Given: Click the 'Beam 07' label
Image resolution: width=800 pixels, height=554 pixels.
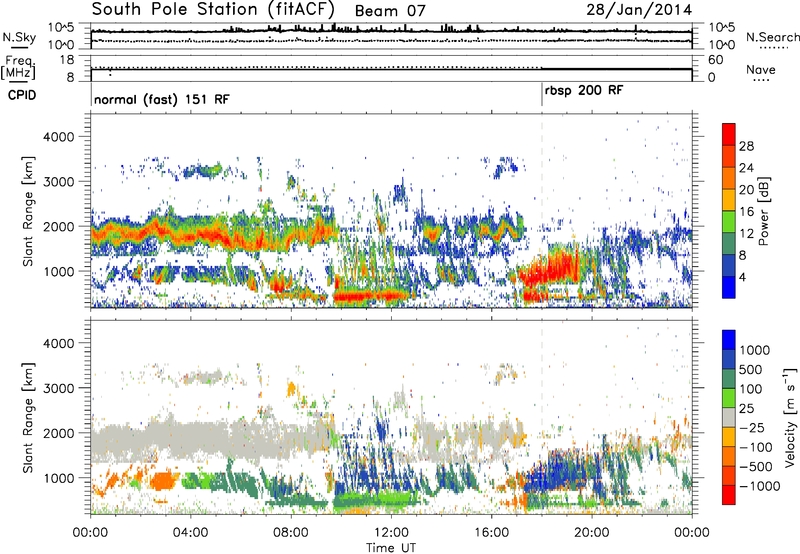Looking at the screenshot, I should click(x=390, y=11).
